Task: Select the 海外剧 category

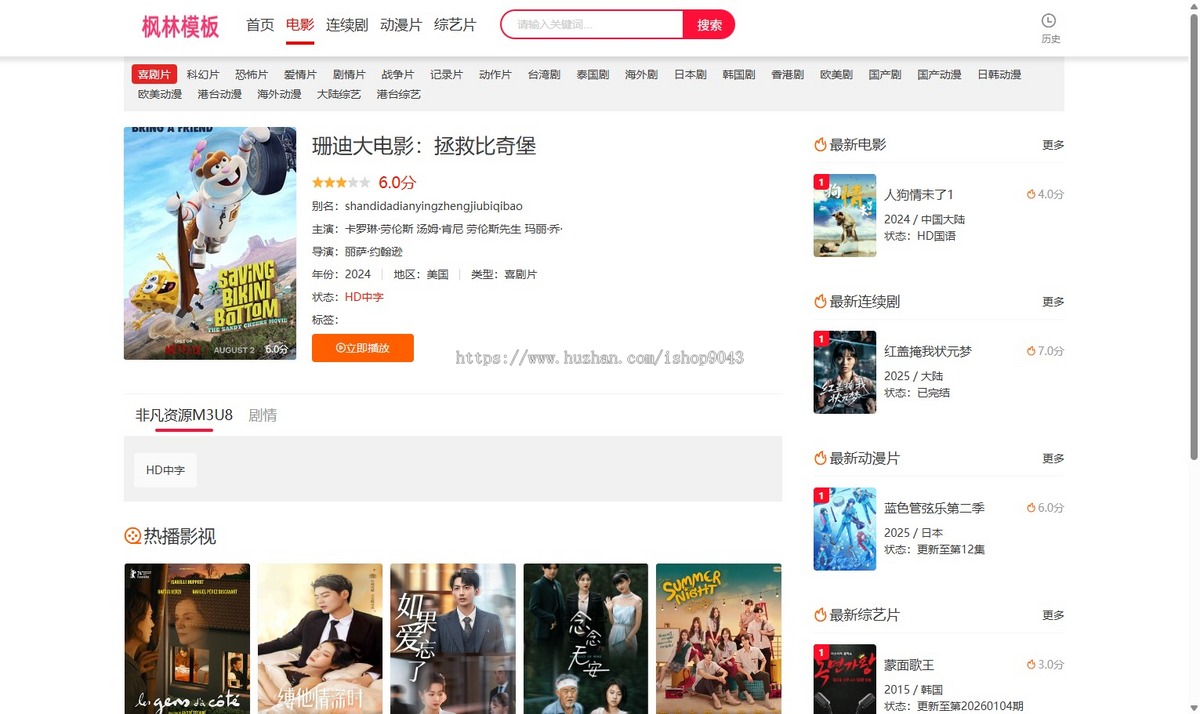Action: point(641,75)
